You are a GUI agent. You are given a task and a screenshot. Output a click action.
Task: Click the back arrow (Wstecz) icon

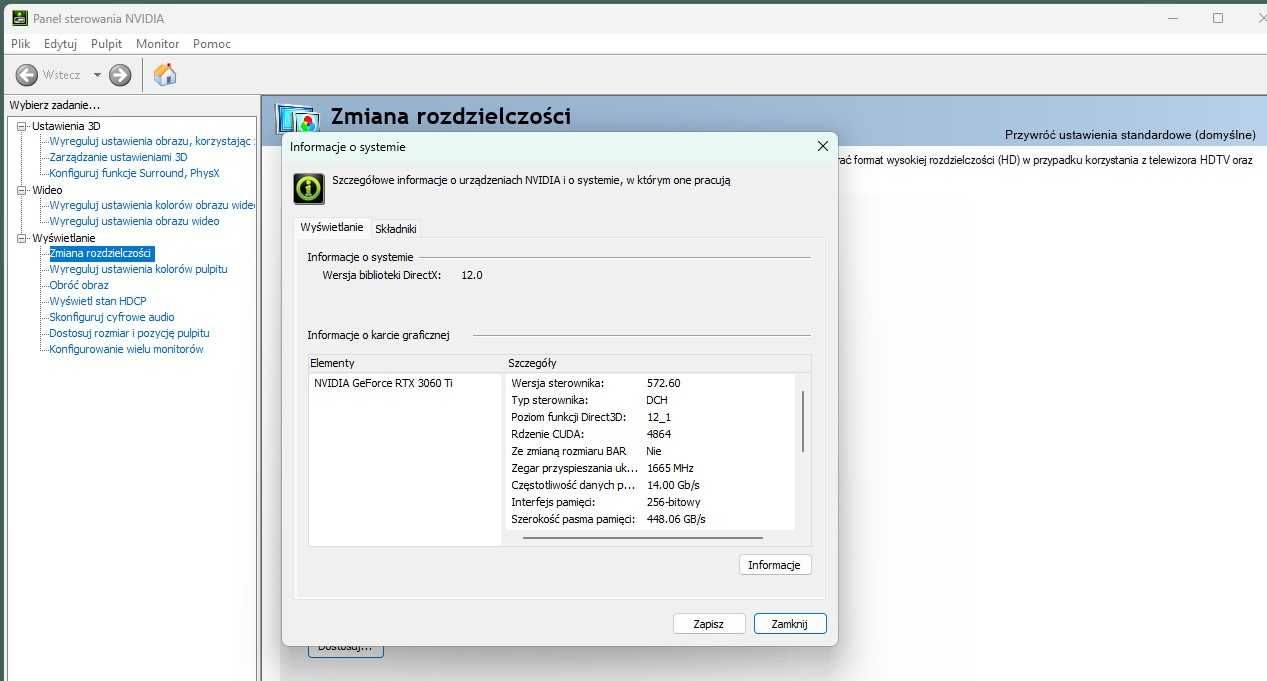tap(27, 75)
